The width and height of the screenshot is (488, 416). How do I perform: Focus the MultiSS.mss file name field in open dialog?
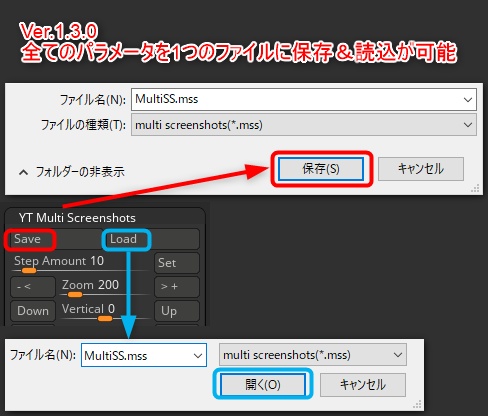144,355
